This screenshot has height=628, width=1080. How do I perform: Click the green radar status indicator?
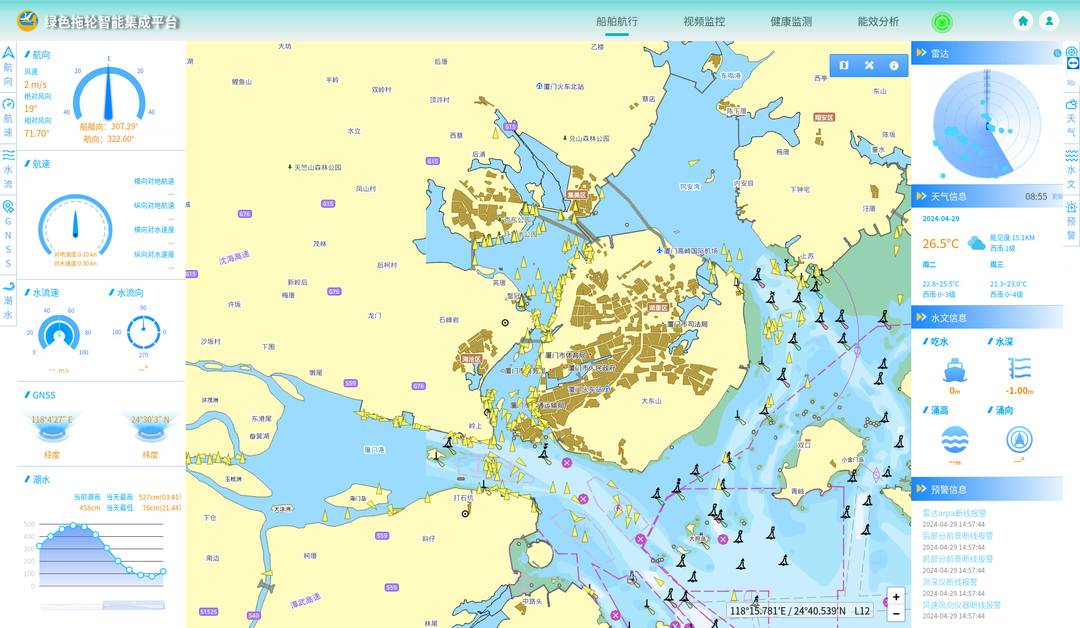tap(942, 21)
